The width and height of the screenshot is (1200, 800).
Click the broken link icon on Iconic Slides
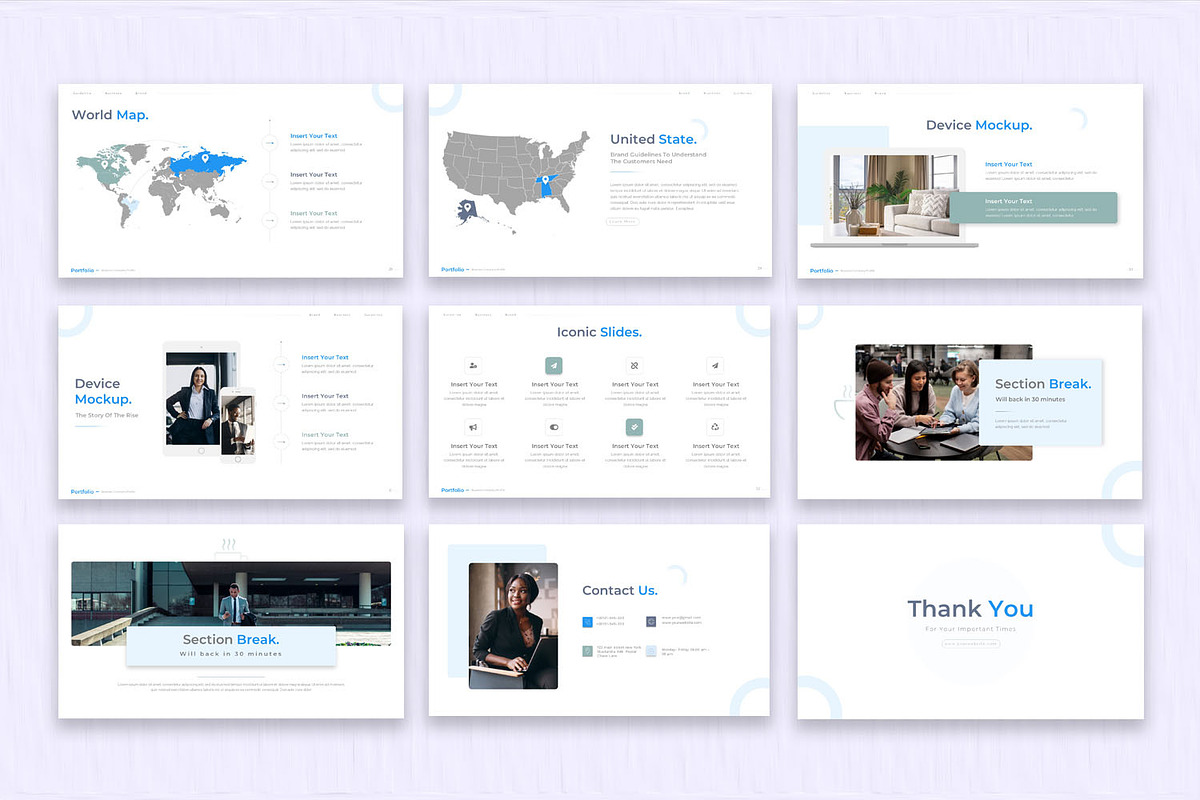[634, 365]
